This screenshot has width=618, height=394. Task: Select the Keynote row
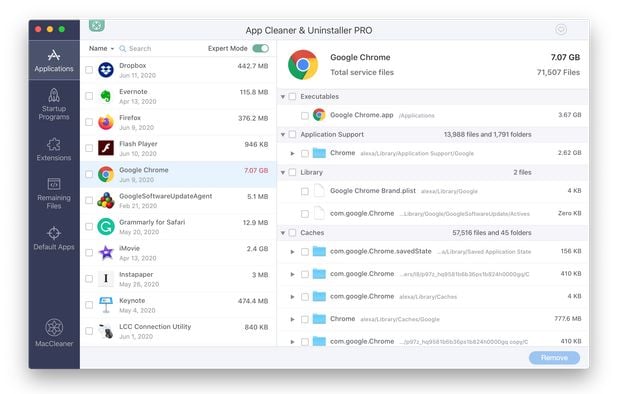[178, 305]
